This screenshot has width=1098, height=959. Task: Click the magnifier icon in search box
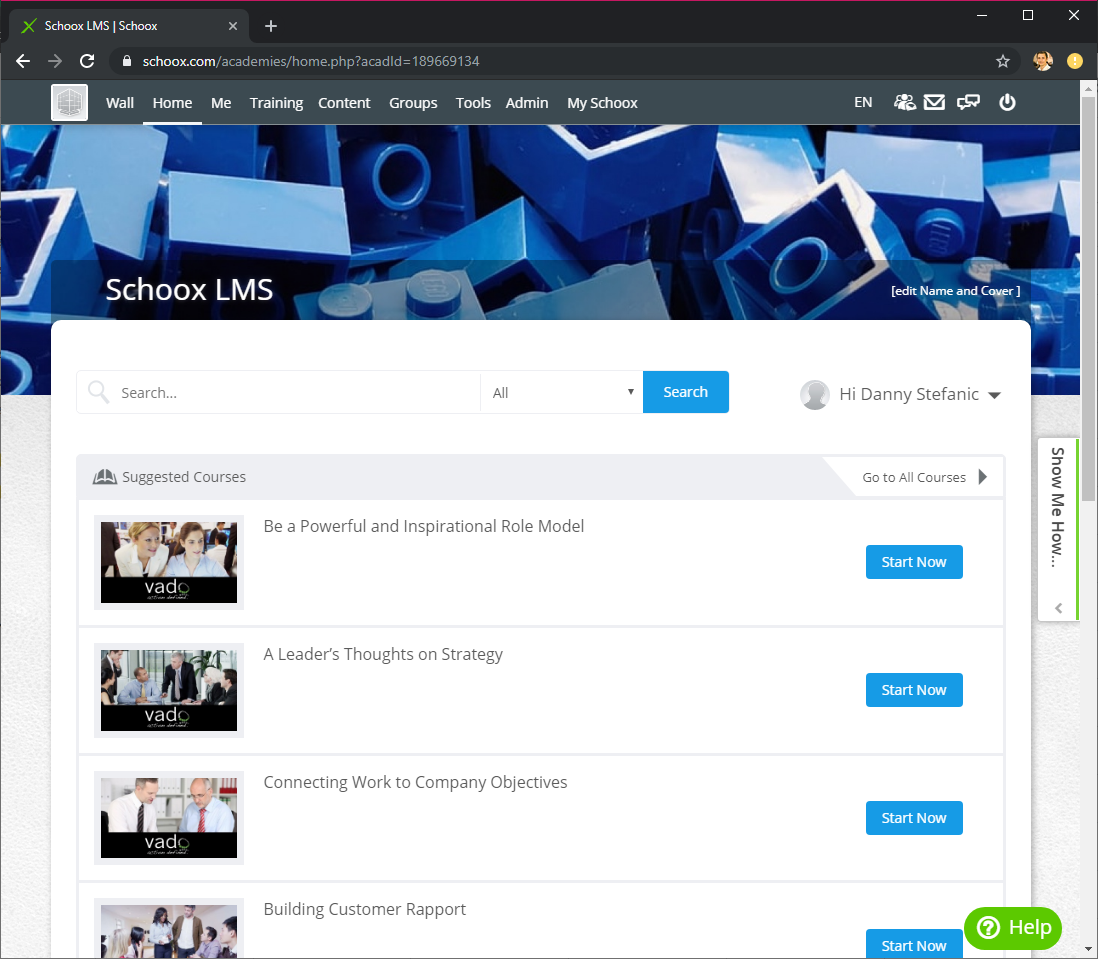tap(98, 392)
